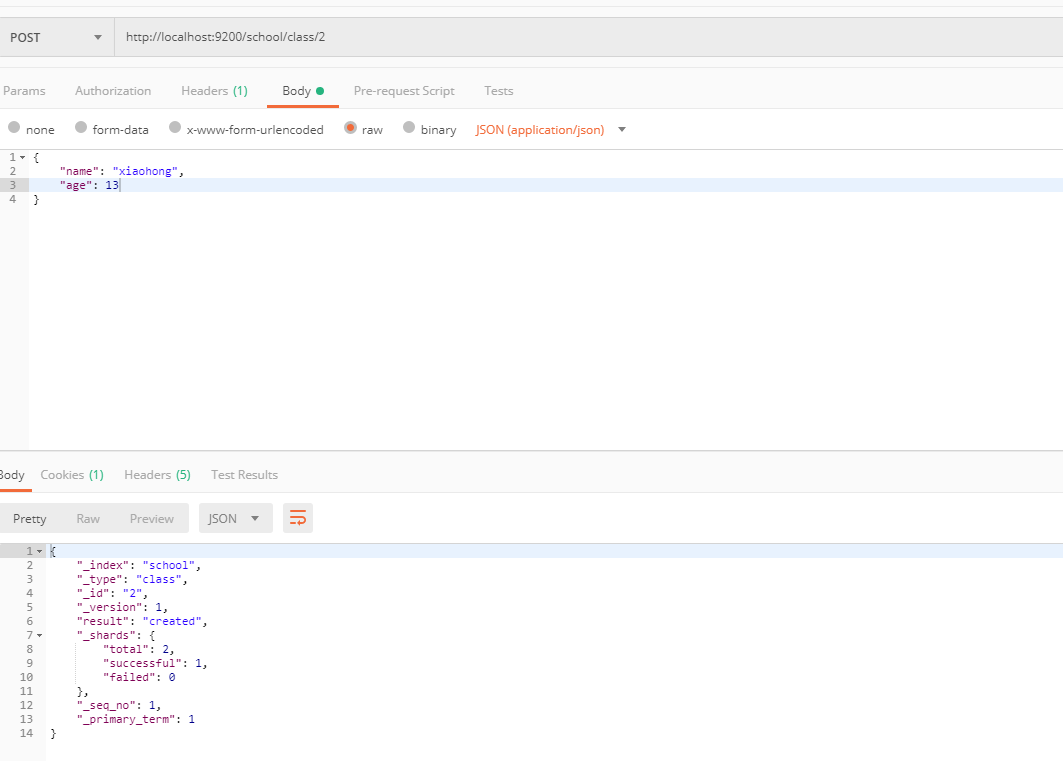Collapse the "_shards" object fold arrow
The width and height of the screenshot is (1063, 761).
39,636
